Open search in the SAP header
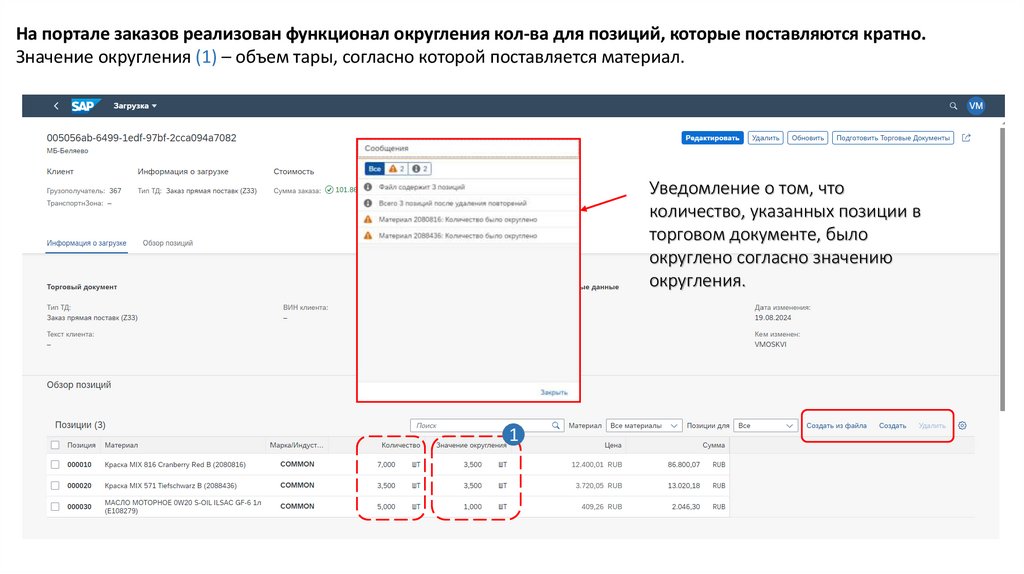The height and width of the screenshot is (574, 1024). (x=953, y=106)
